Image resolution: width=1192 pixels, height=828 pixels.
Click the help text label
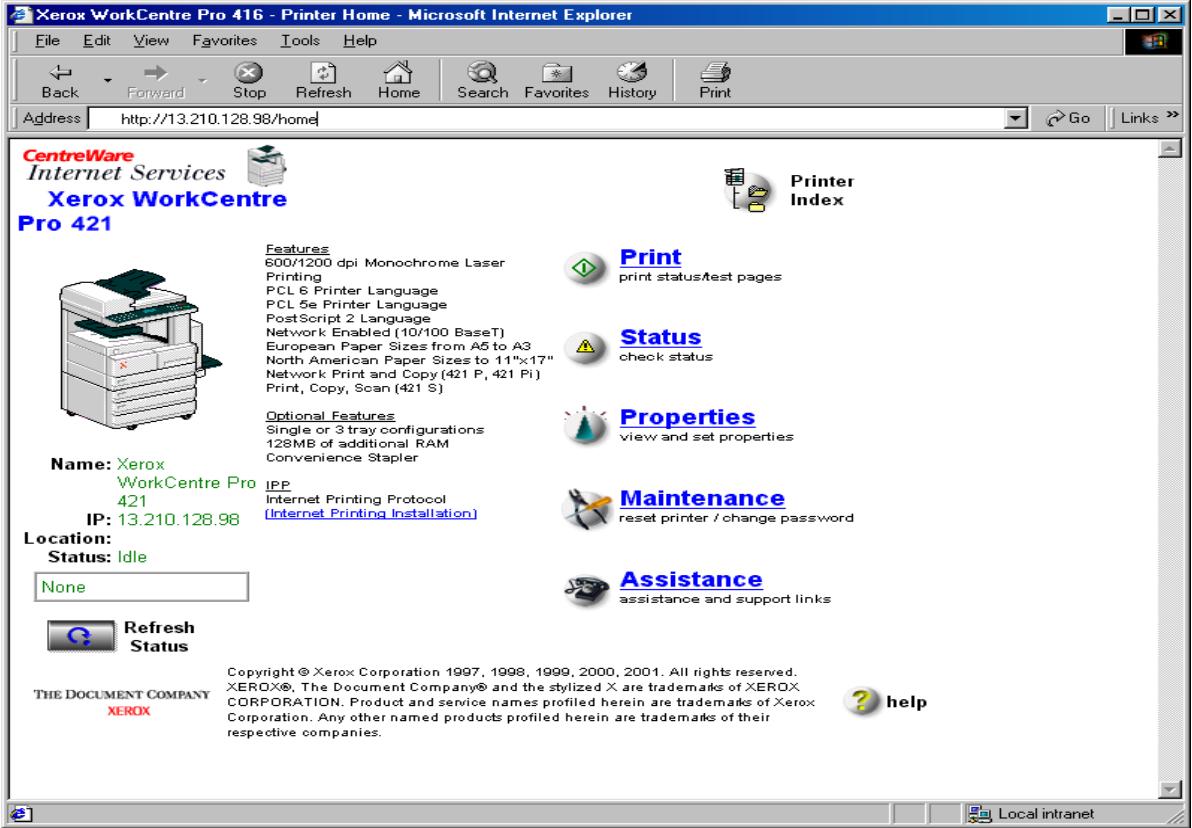(906, 702)
